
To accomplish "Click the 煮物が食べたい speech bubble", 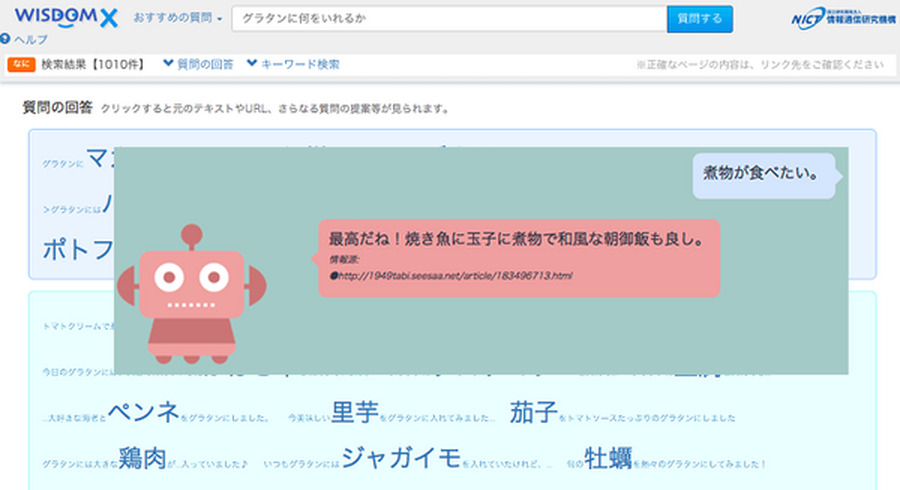I will [762, 173].
